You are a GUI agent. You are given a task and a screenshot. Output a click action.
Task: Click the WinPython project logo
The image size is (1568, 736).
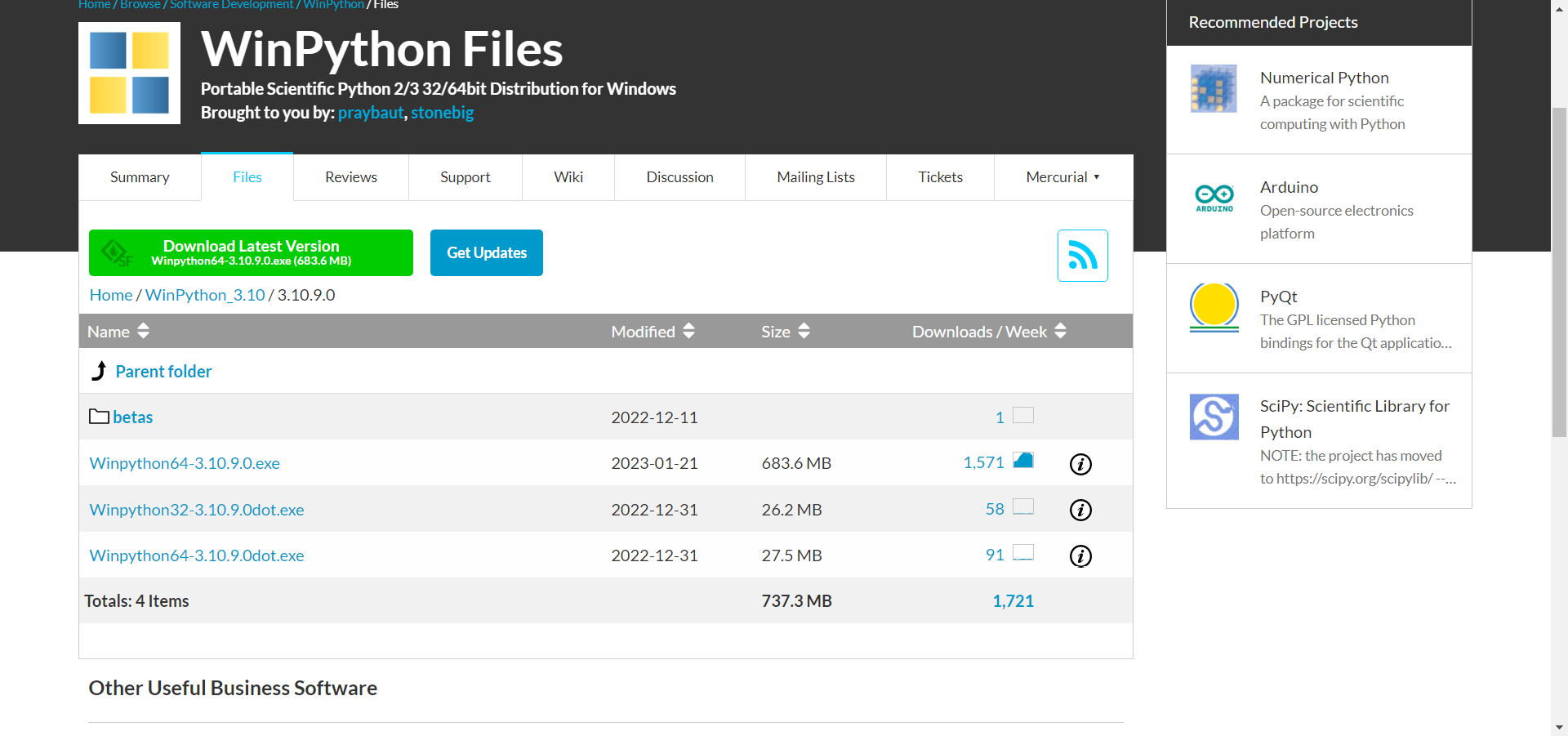pos(129,74)
